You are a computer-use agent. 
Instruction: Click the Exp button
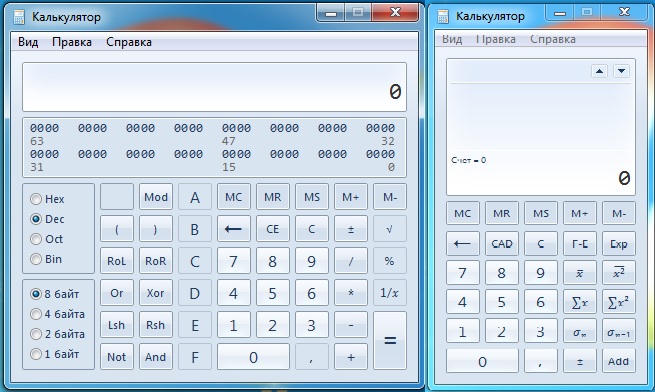click(619, 243)
